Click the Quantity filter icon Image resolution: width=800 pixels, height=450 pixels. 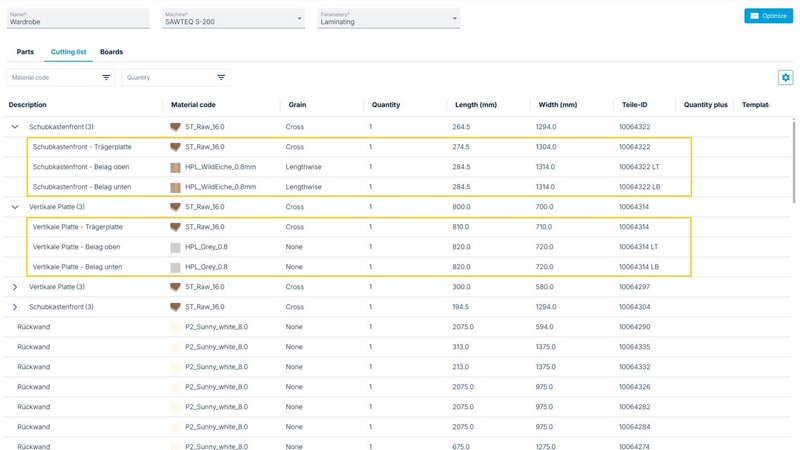pyautogui.click(x=221, y=77)
